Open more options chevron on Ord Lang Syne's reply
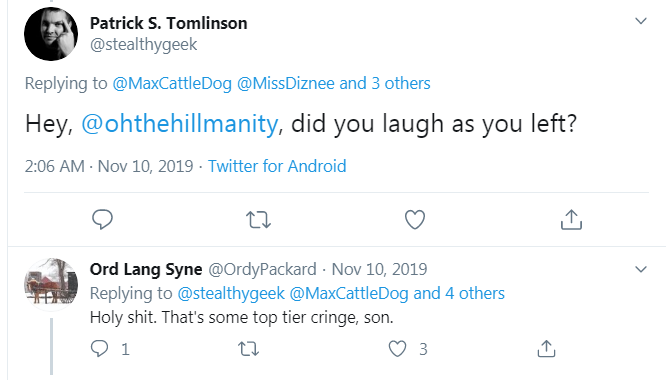The width and height of the screenshot is (666, 380). point(641,269)
